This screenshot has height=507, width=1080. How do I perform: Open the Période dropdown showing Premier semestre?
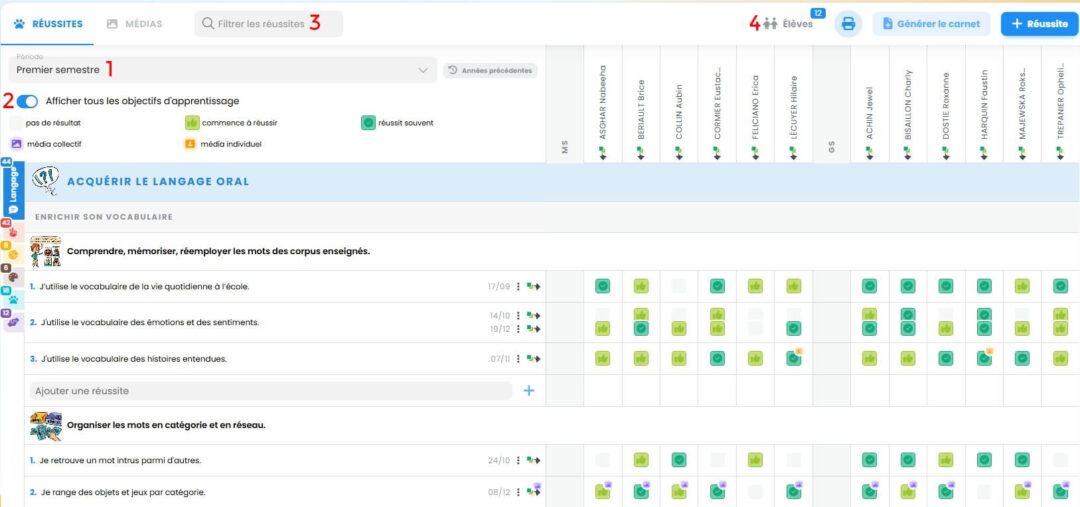tap(222, 70)
